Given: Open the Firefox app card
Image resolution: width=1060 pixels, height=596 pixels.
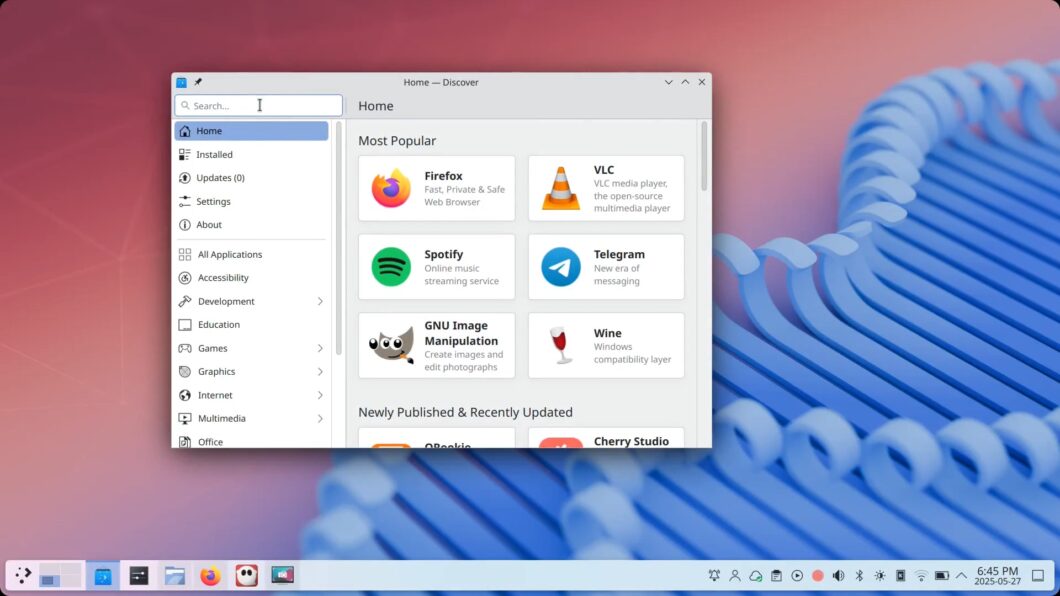Looking at the screenshot, I should point(437,187).
